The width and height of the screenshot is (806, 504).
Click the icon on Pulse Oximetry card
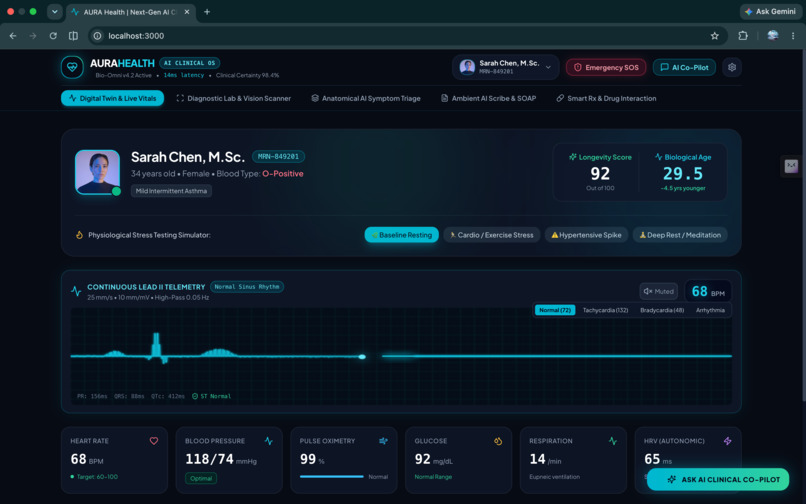point(383,441)
